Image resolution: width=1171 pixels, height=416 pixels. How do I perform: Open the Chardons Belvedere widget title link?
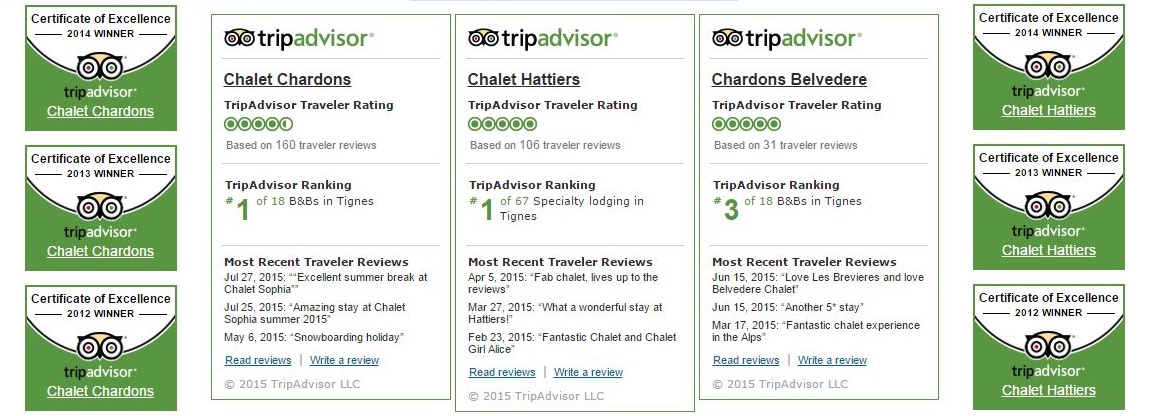coord(789,79)
